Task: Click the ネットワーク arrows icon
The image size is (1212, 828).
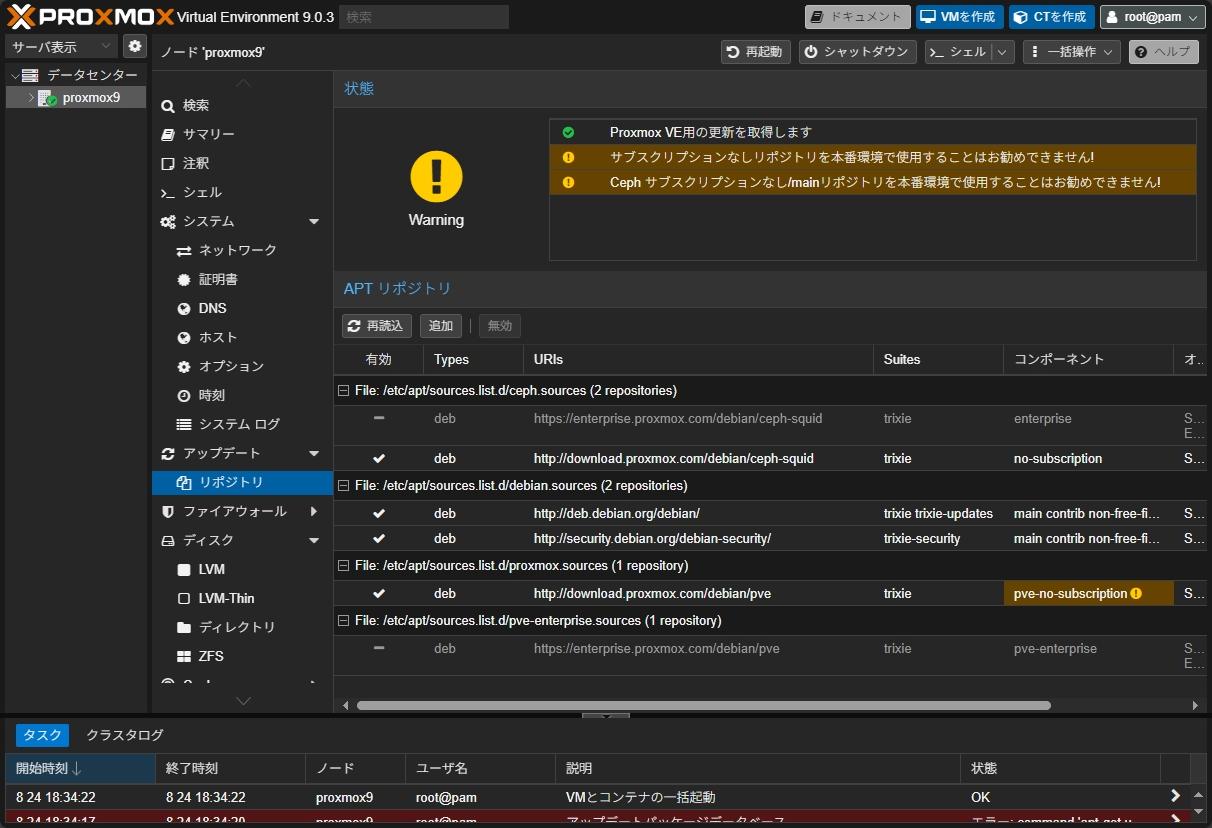Action: coord(184,250)
